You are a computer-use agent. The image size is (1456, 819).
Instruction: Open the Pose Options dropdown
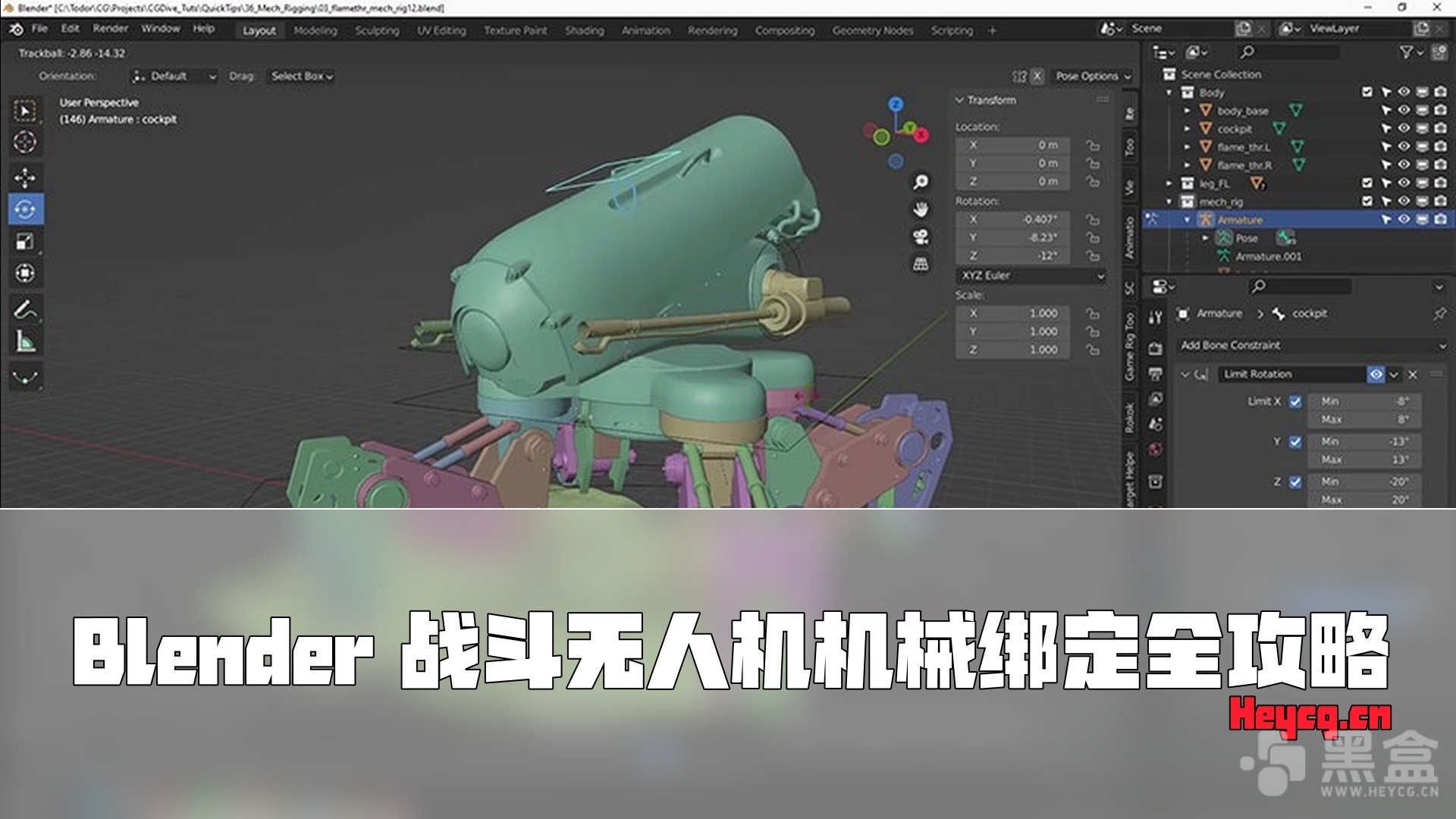pos(1093,76)
